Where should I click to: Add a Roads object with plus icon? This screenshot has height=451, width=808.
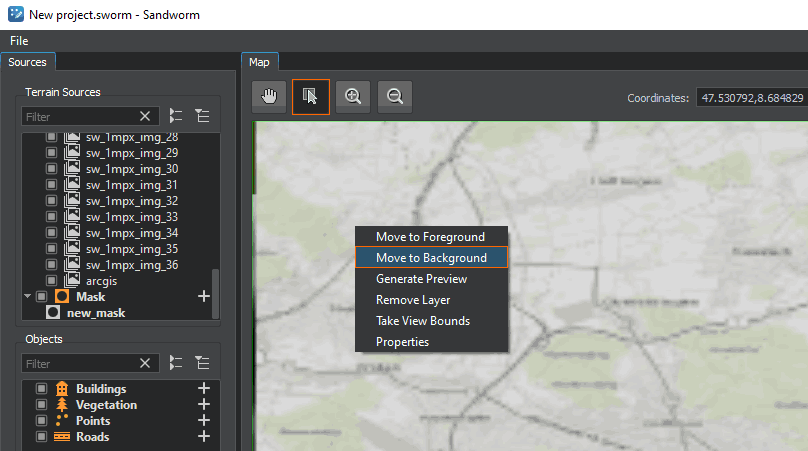(x=204, y=437)
